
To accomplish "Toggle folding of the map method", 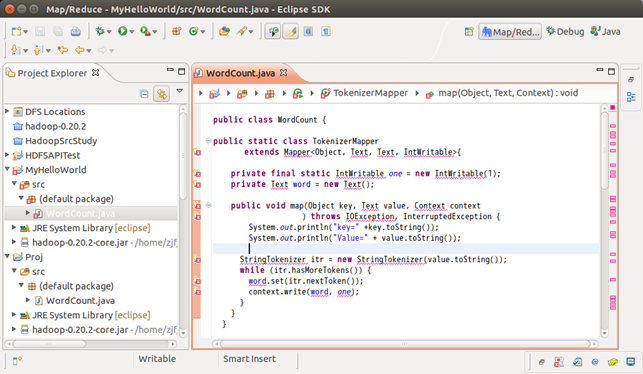I will pos(208,205).
